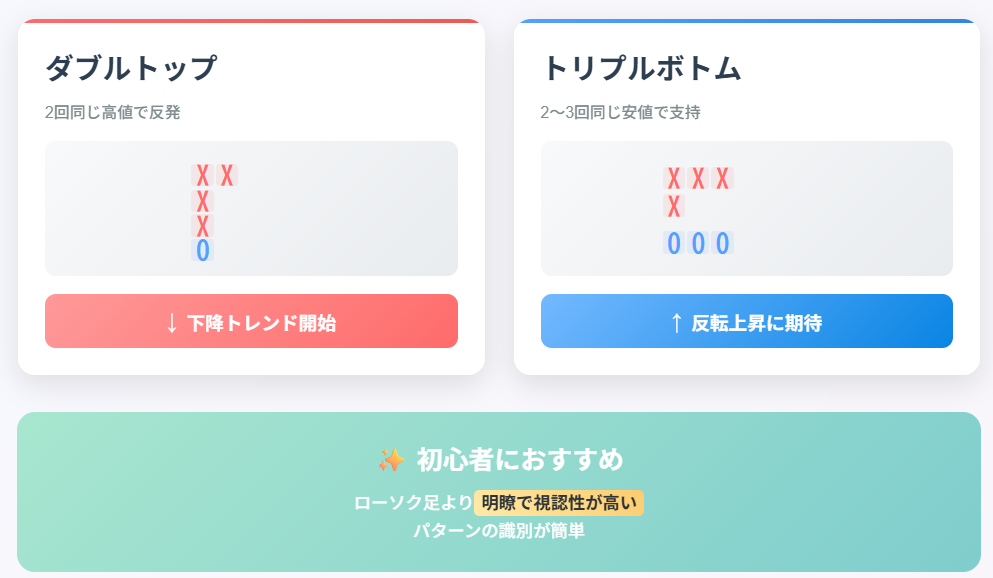Click the second-row X in トリプルボトム chart
This screenshot has width=993, height=578.
674,206
